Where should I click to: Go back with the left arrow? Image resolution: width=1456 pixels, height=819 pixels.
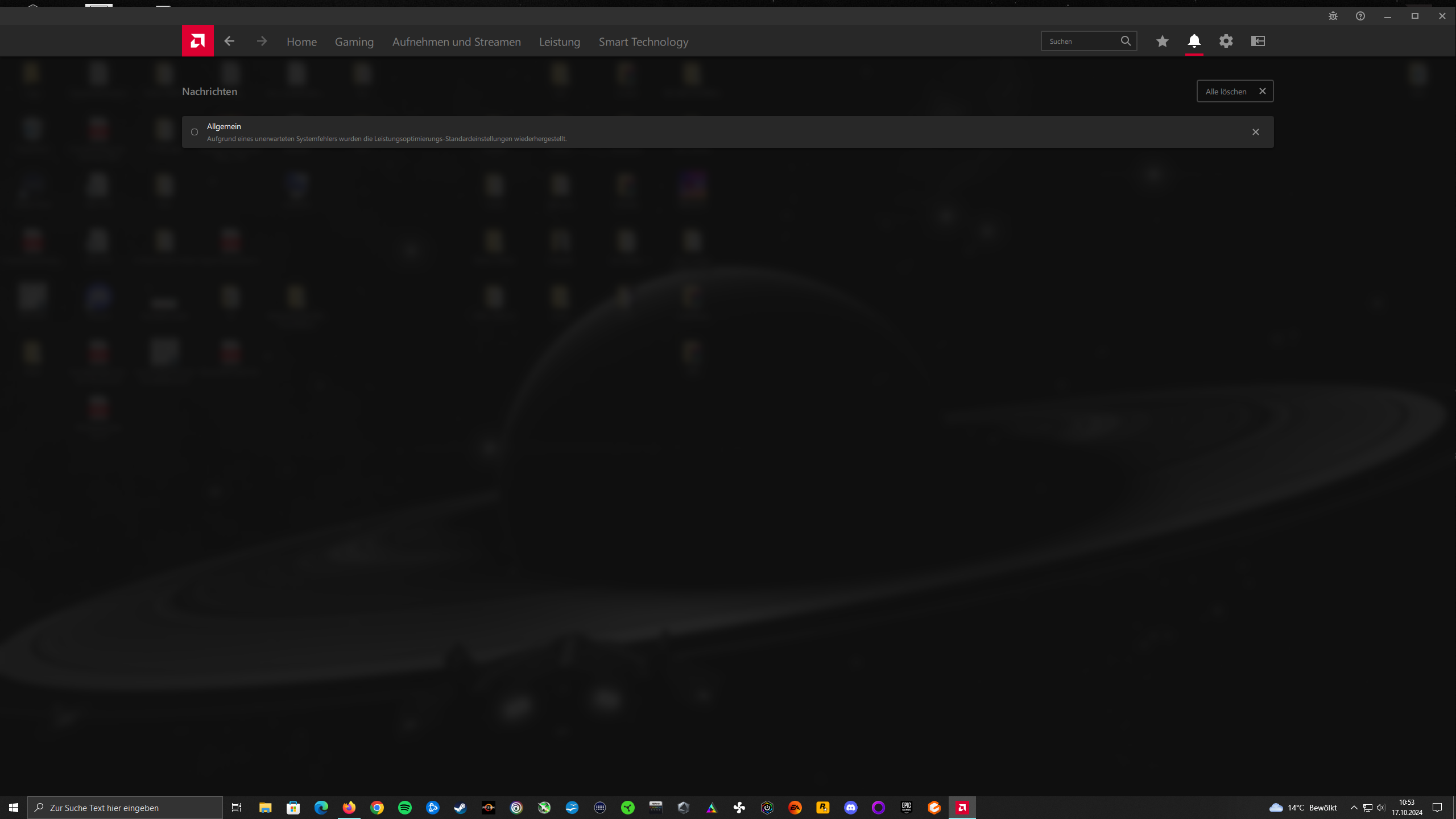(x=229, y=41)
